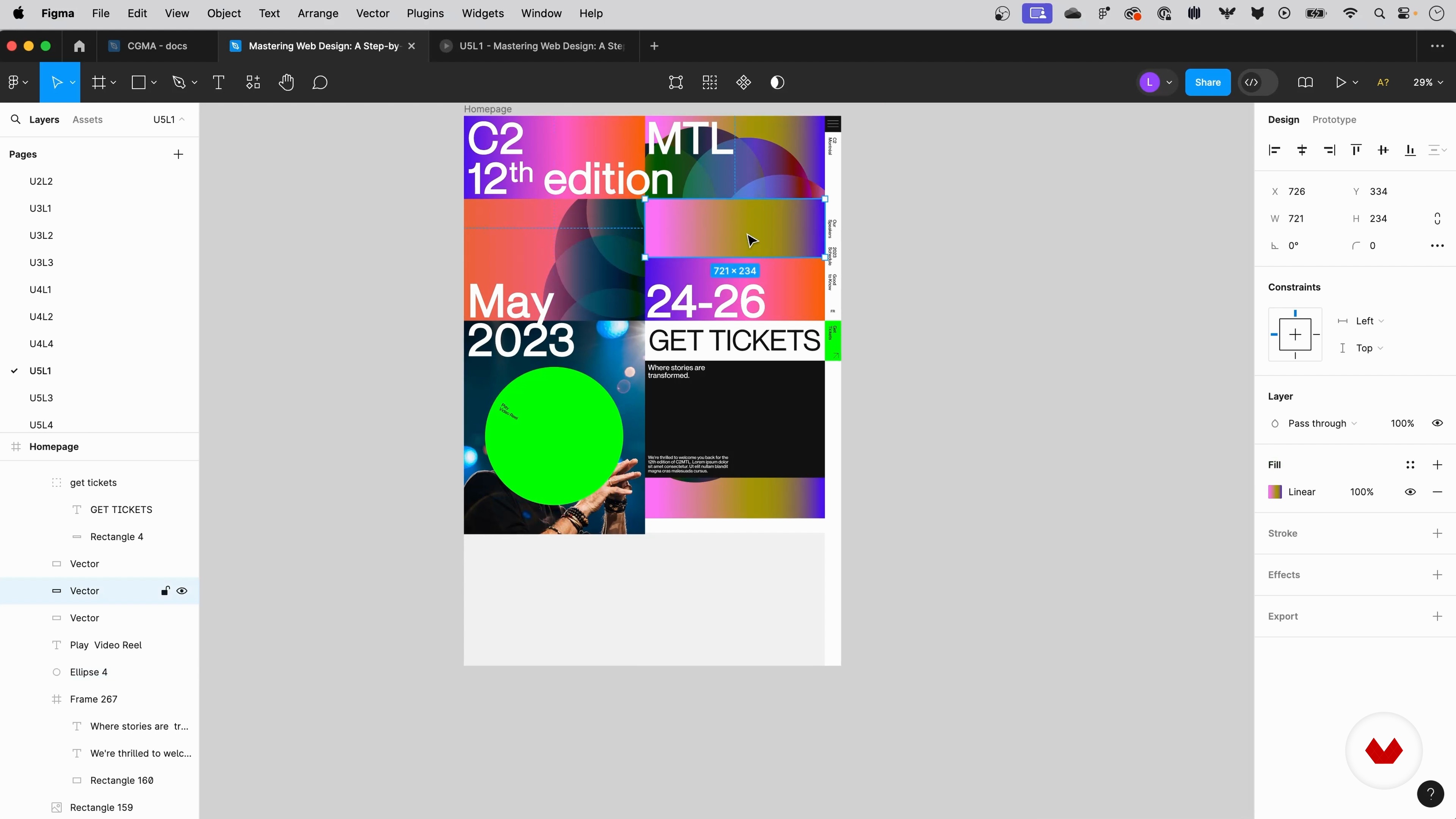Image resolution: width=1456 pixels, height=819 pixels.
Task: Open Pen tool dropdown arrow
Action: [195, 83]
